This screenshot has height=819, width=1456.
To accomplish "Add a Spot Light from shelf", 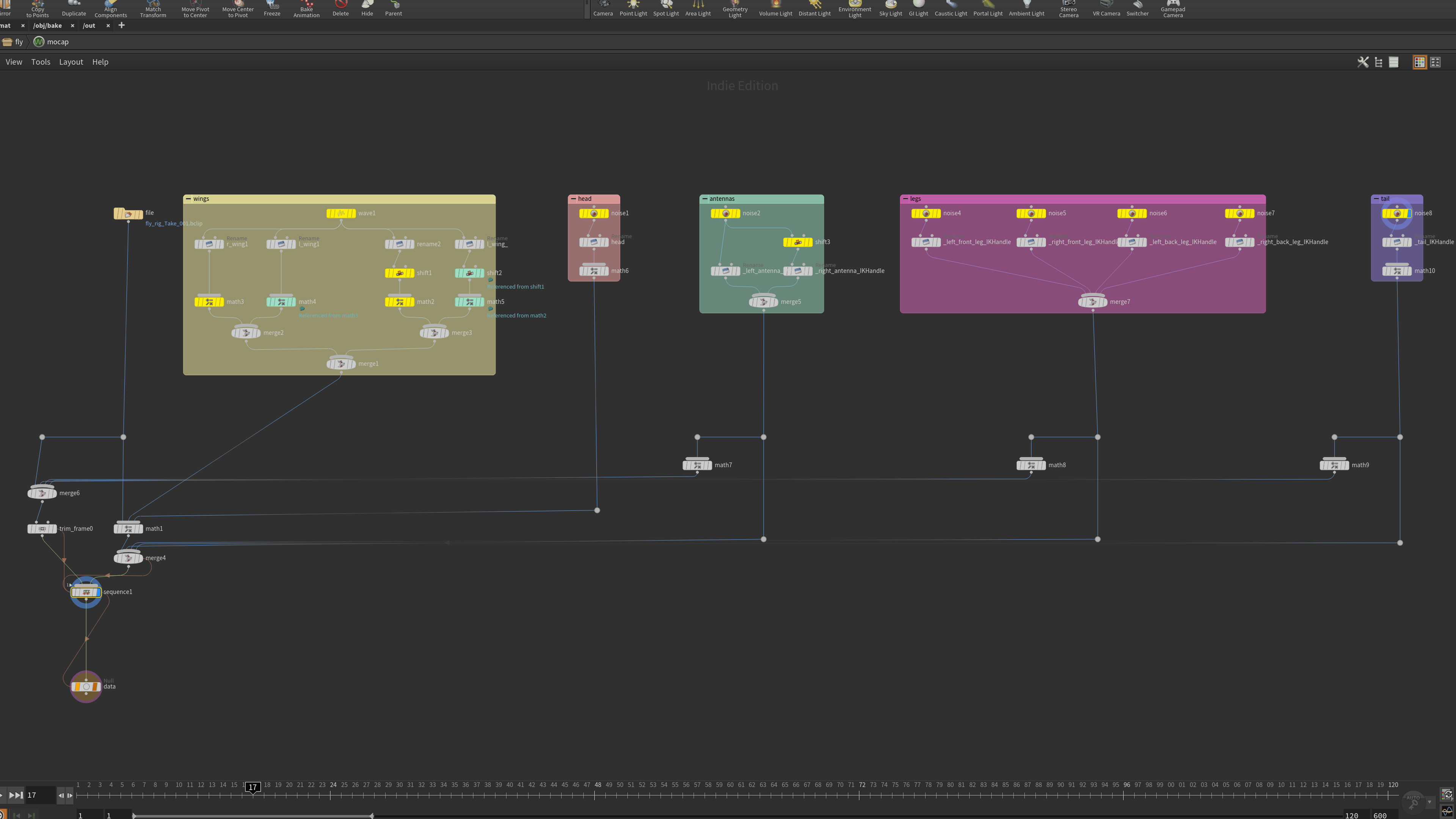I will click(666, 8).
